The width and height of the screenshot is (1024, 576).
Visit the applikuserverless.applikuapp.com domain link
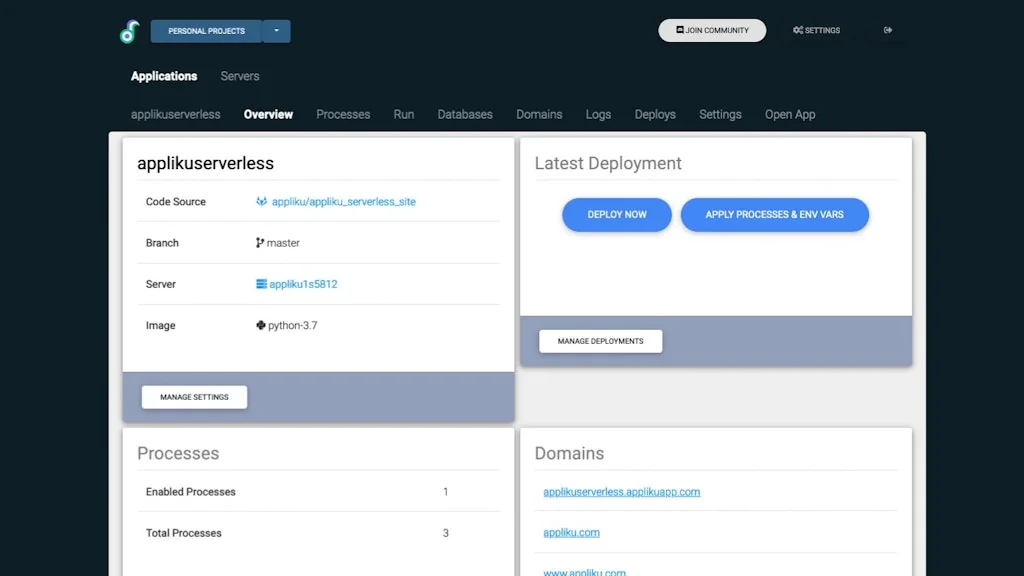point(620,491)
